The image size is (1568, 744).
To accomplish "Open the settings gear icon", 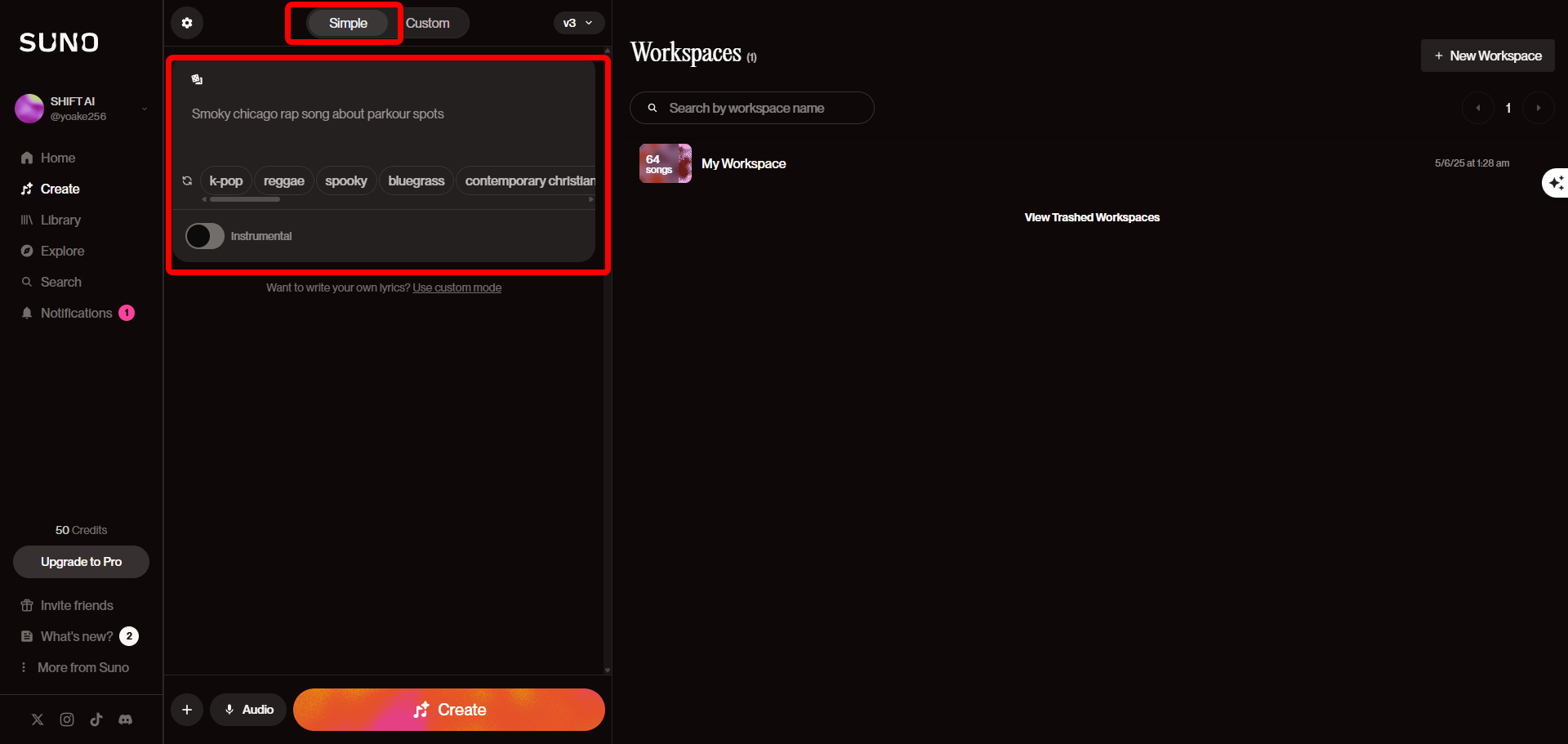I will point(187,23).
